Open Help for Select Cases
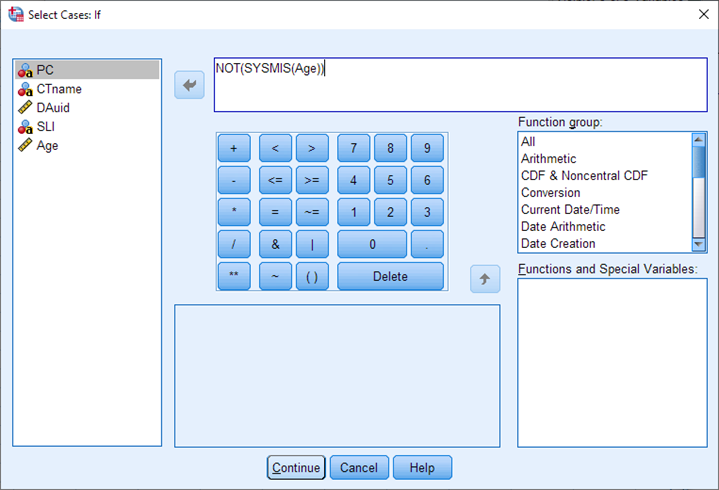719x490 pixels. click(x=422, y=468)
